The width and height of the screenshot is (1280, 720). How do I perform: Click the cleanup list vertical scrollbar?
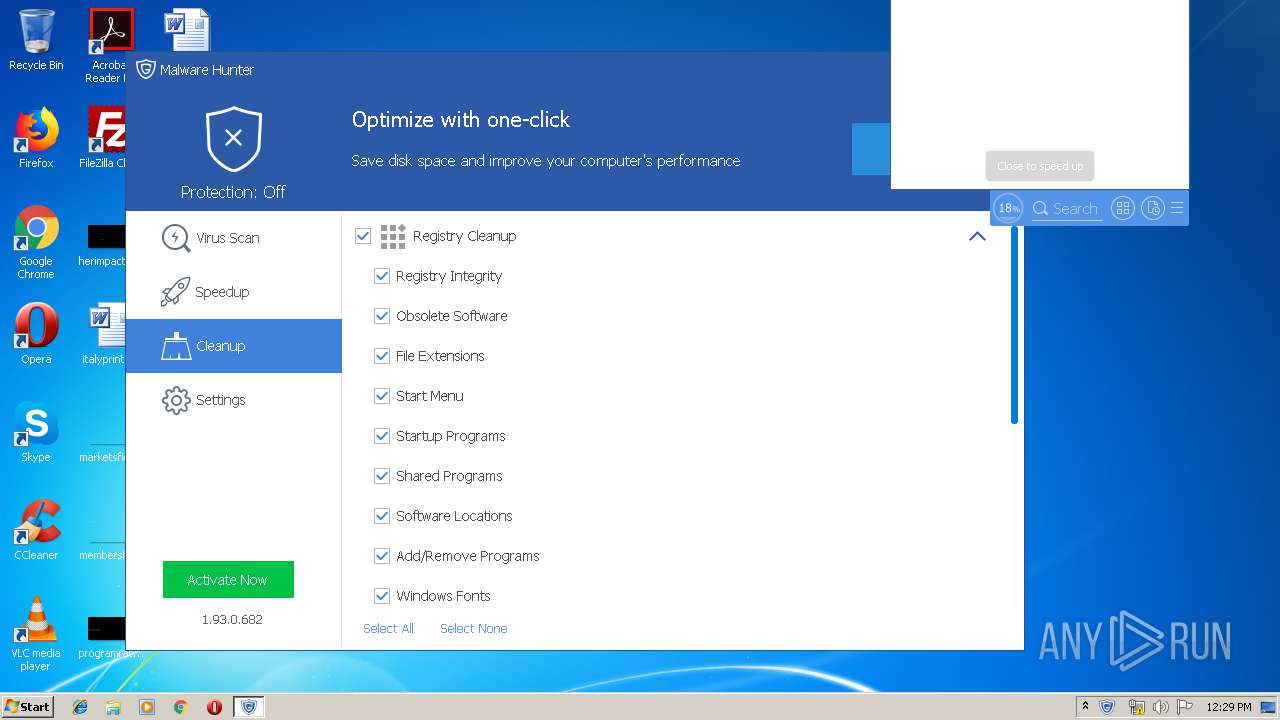pos(1014,325)
